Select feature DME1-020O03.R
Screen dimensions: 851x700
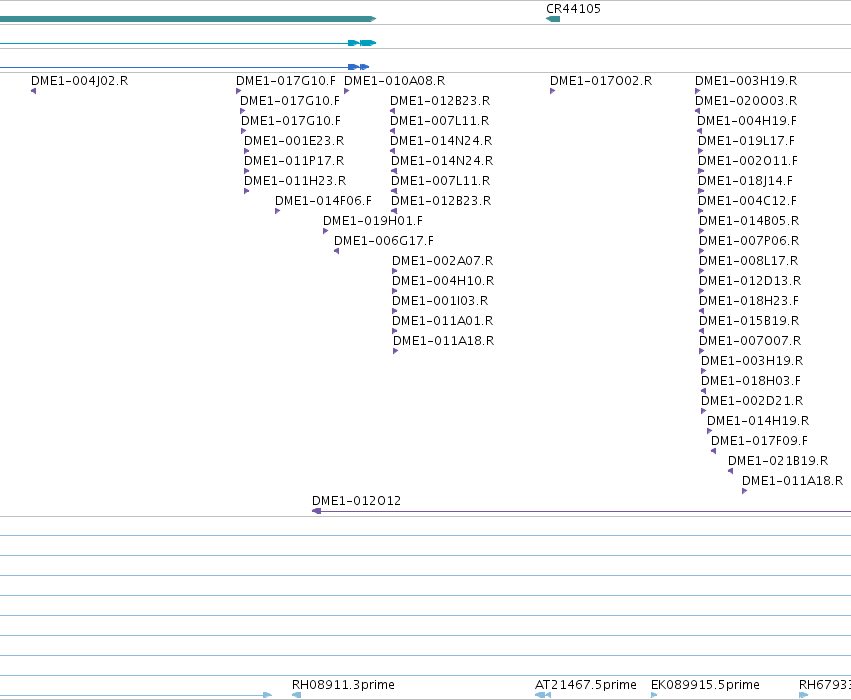746,101
